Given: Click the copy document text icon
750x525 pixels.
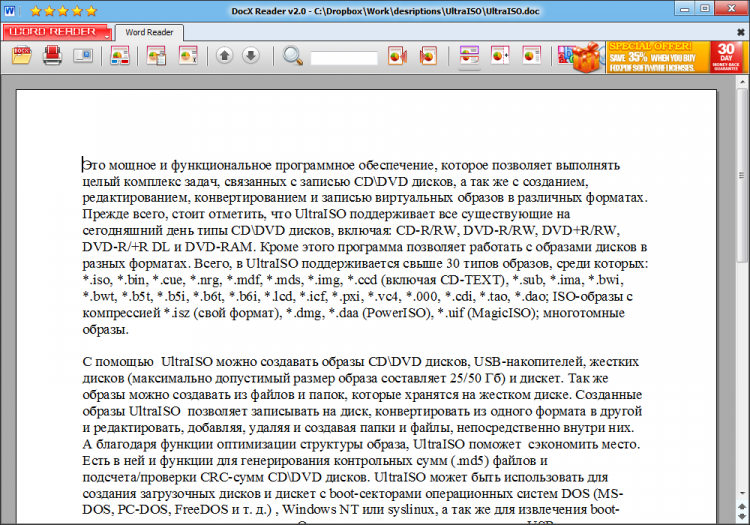Looking at the screenshot, I should (x=156, y=56).
